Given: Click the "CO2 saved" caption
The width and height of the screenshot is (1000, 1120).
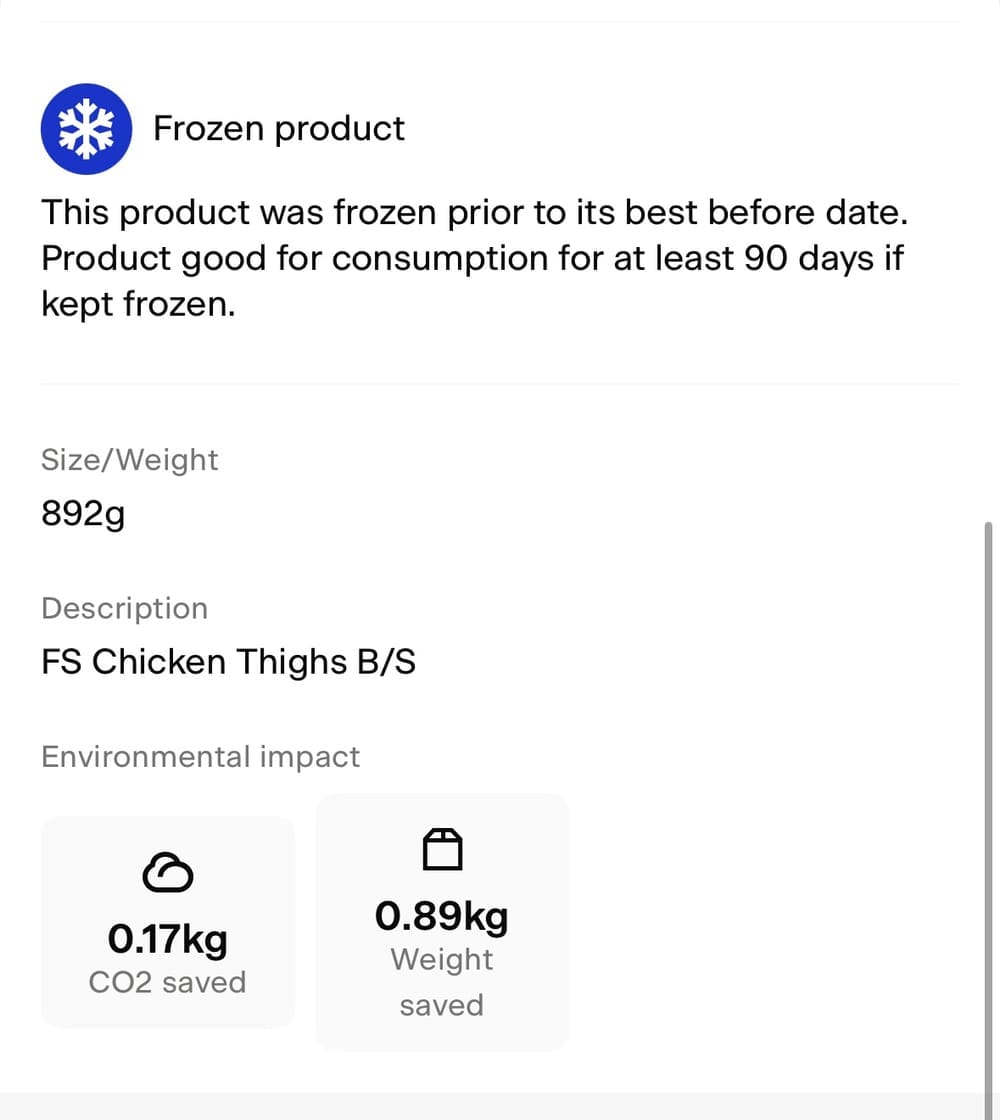Looking at the screenshot, I should (x=167, y=982).
